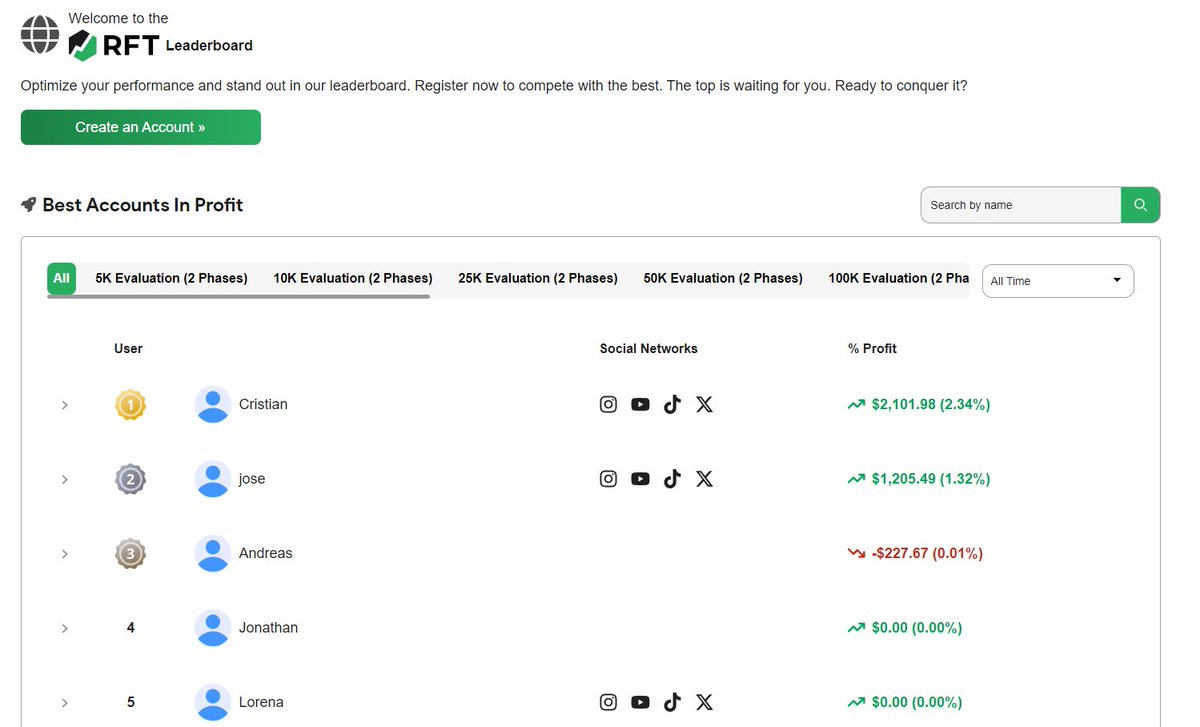Click the bronze third-place medal icon
The image size is (1200, 727).
click(x=130, y=553)
